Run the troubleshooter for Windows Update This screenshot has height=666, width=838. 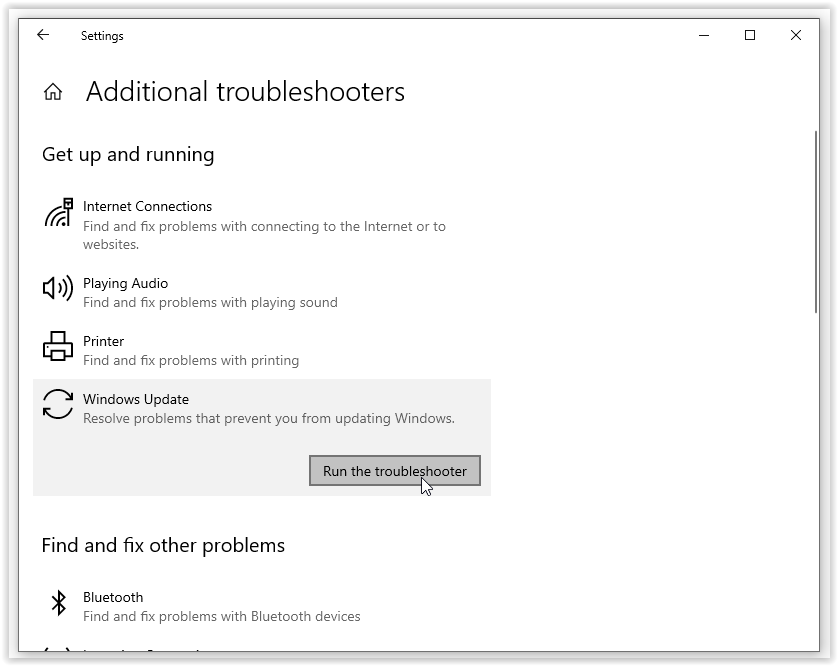394,471
